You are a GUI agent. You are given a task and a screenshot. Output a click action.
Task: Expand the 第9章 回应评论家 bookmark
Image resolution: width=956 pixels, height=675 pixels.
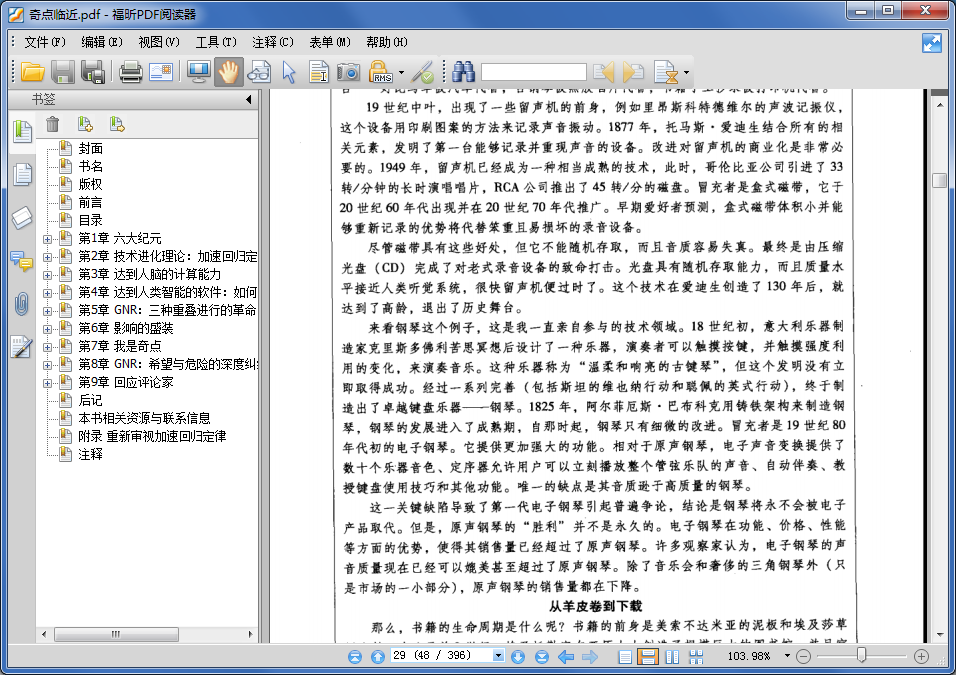click(x=47, y=383)
